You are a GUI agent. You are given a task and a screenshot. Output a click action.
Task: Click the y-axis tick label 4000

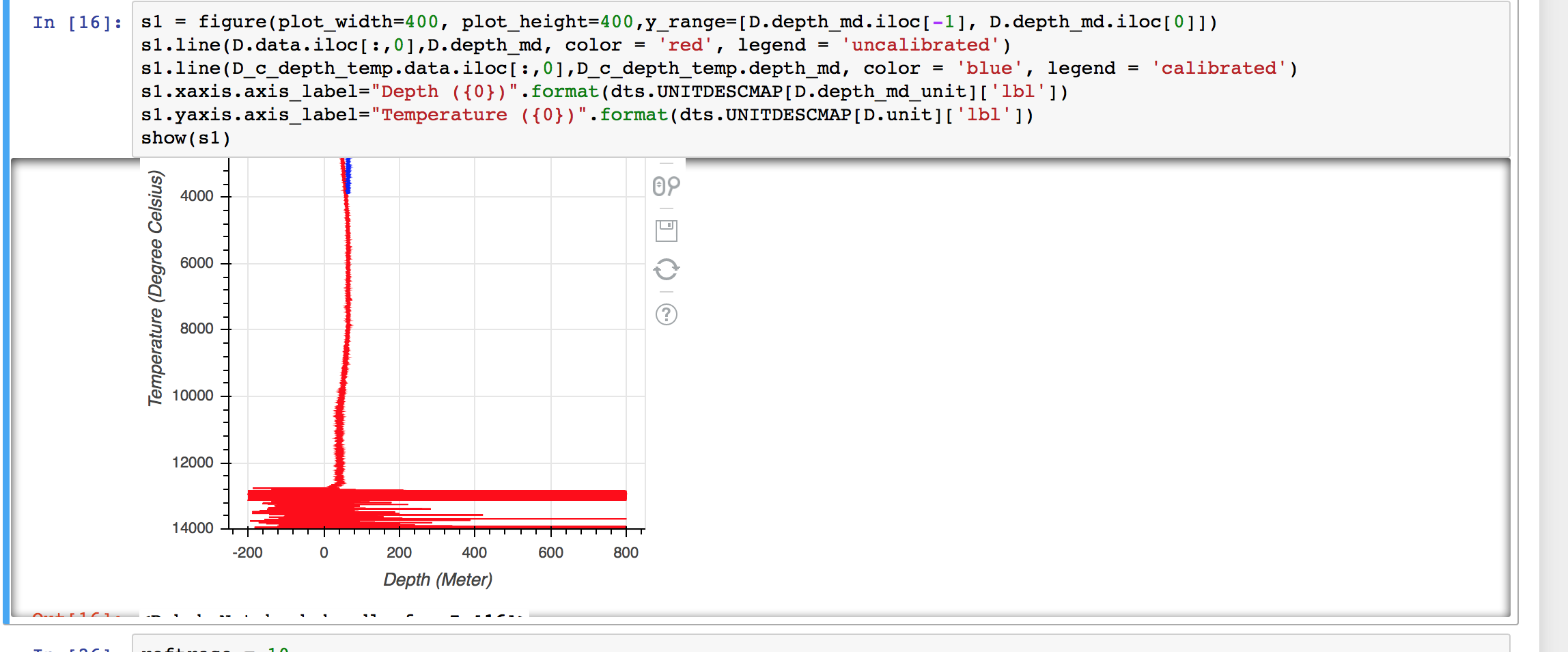click(197, 196)
